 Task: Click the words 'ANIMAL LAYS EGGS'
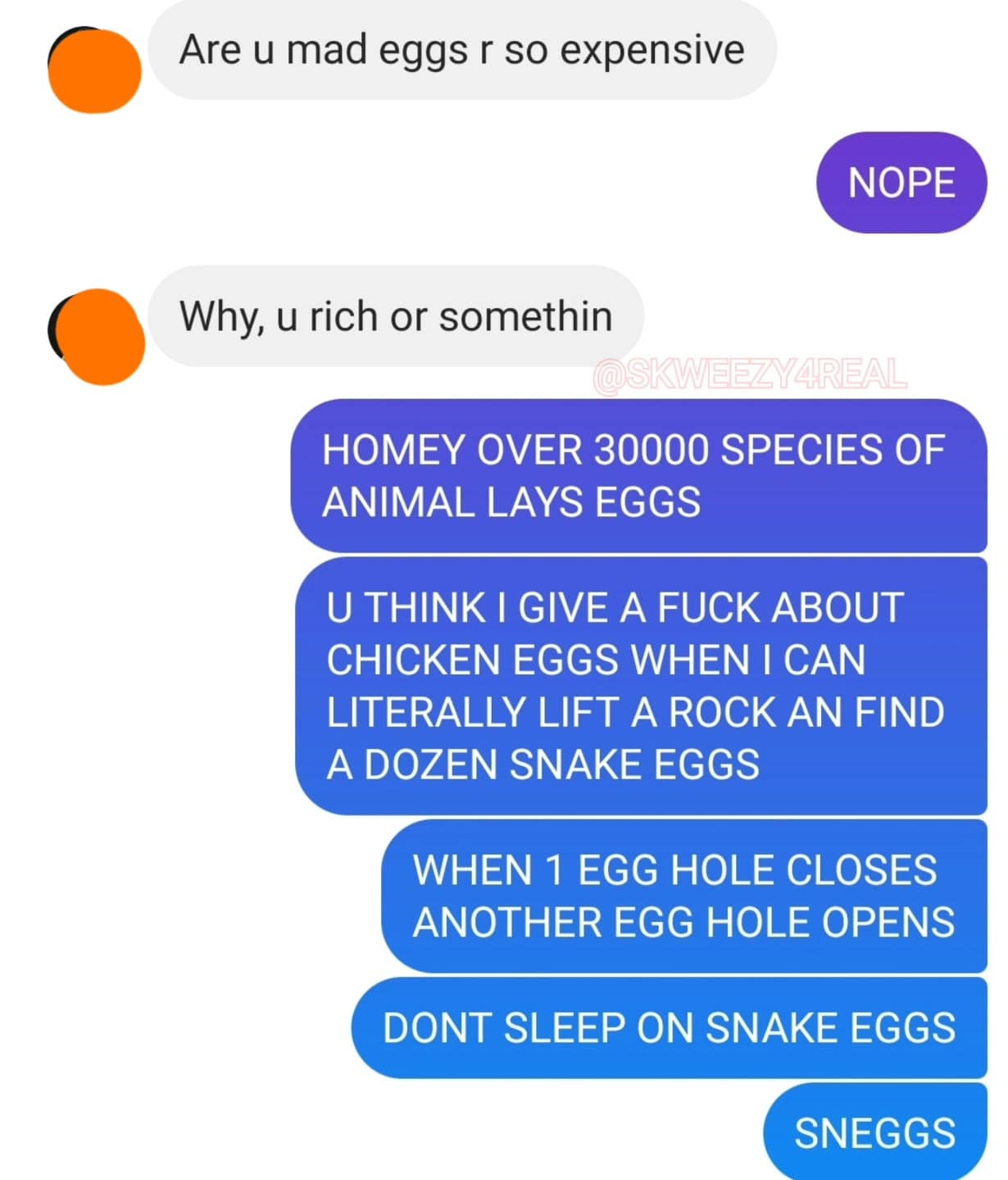pos(512,502)
